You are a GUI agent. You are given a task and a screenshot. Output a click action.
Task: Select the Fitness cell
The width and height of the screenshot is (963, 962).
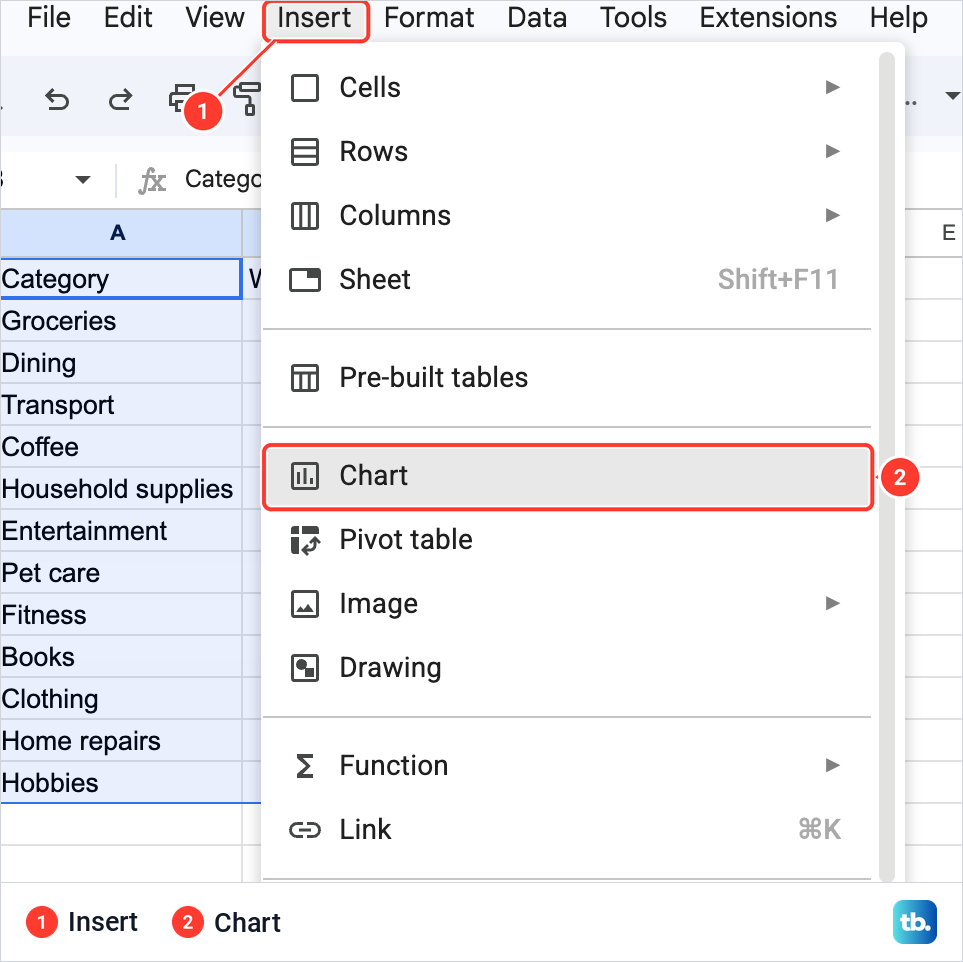tap(120, 615)
